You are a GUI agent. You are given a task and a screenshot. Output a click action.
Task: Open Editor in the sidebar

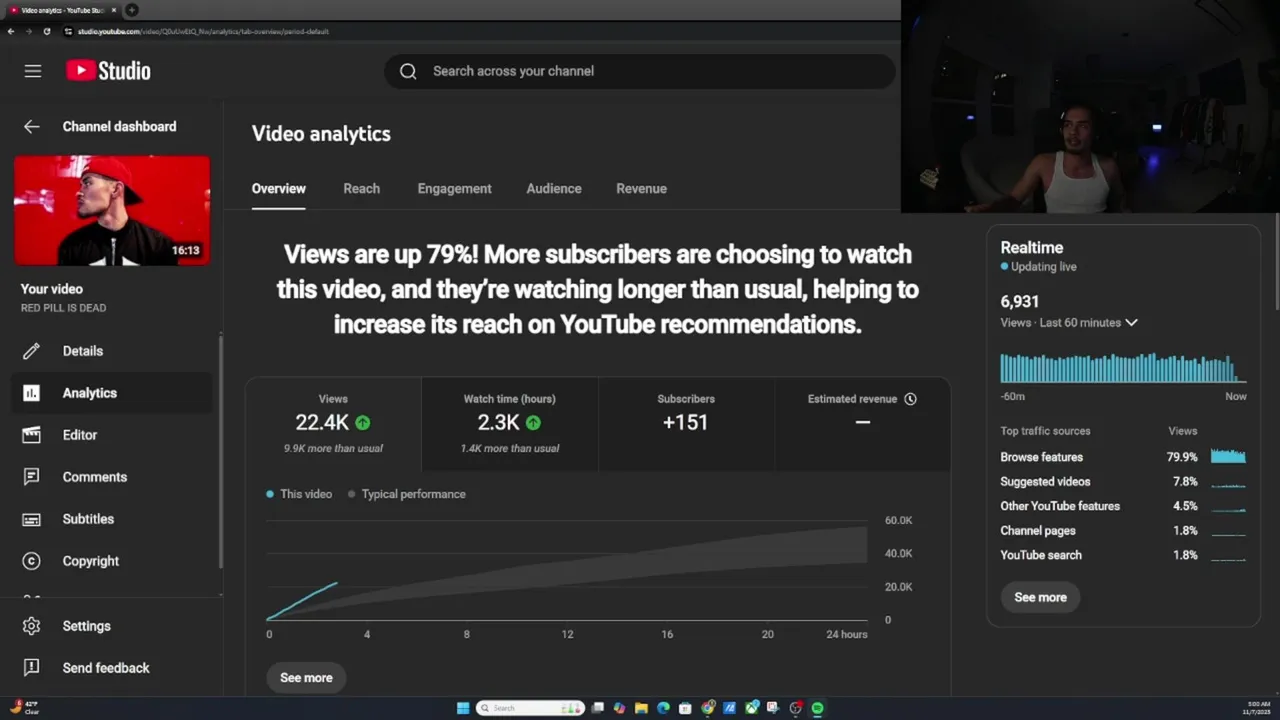[x=112, y=435]
